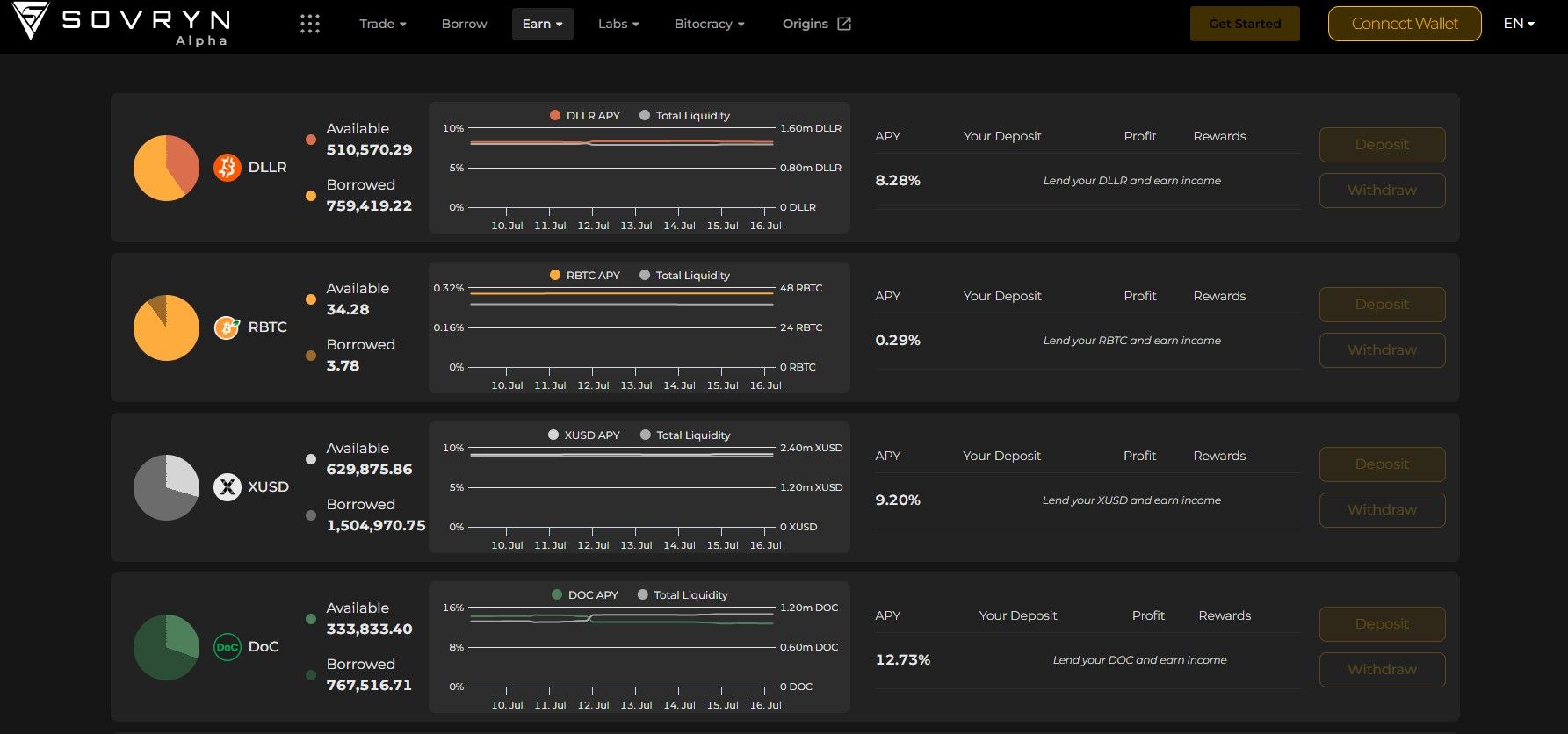
Task: Expand the Trade dropdown menu
Action: click(x=382, y=24)
